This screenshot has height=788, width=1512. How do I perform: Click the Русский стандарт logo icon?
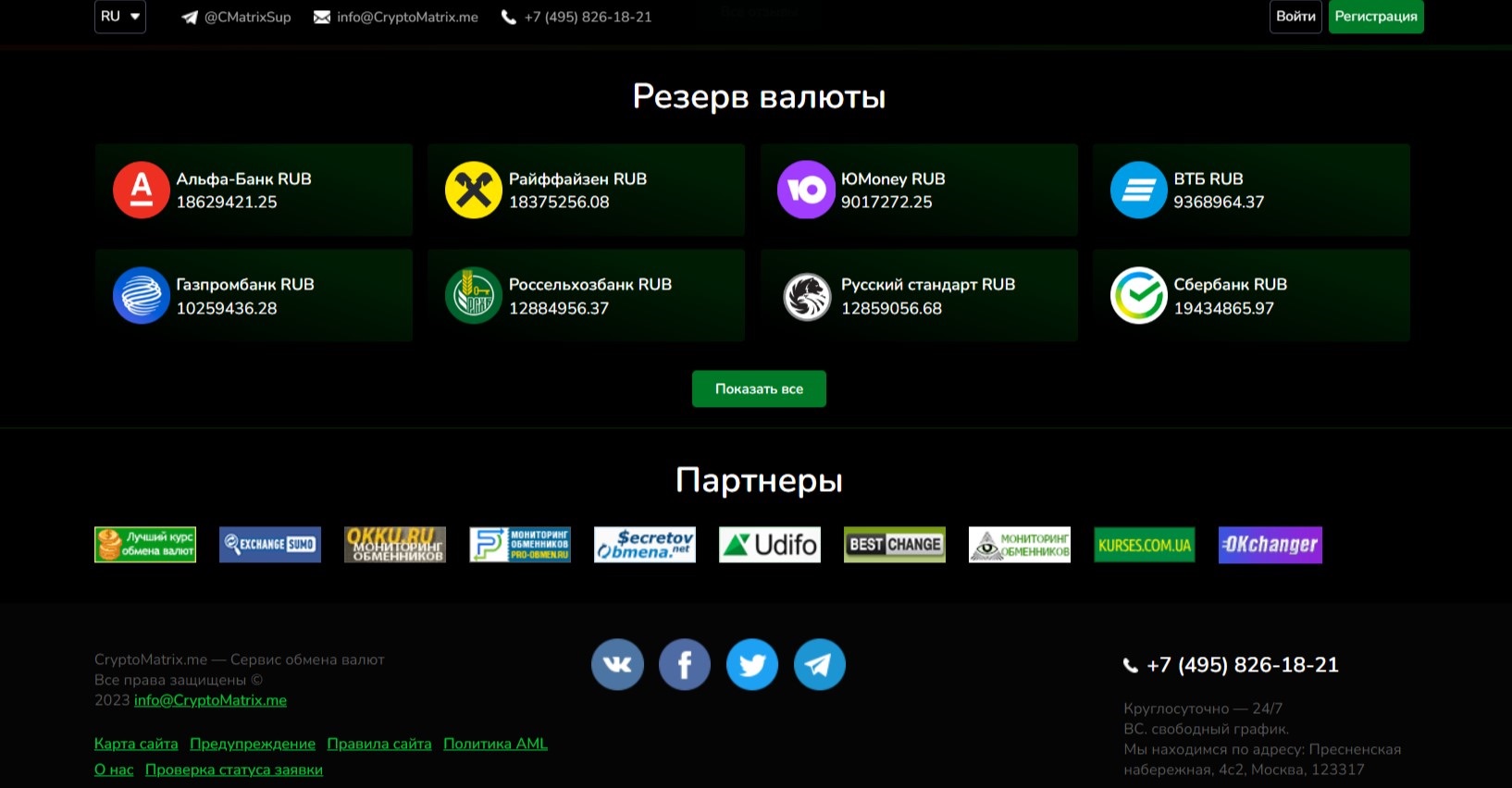[x=807, y=297]
